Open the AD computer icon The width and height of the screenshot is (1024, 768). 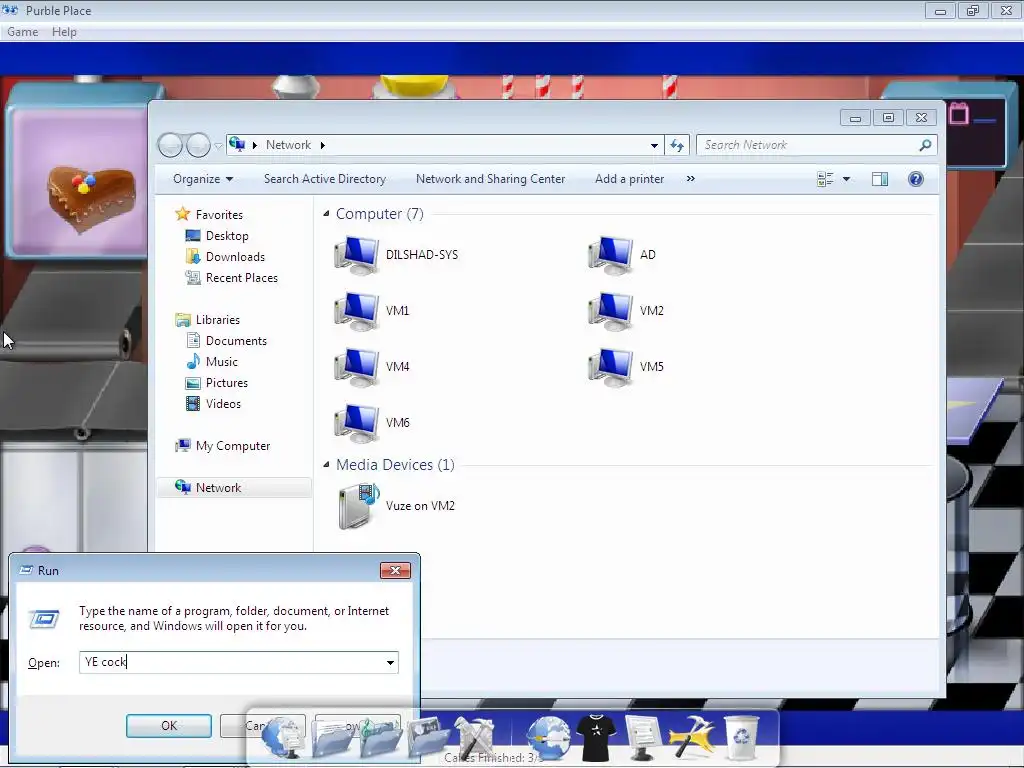611,255
